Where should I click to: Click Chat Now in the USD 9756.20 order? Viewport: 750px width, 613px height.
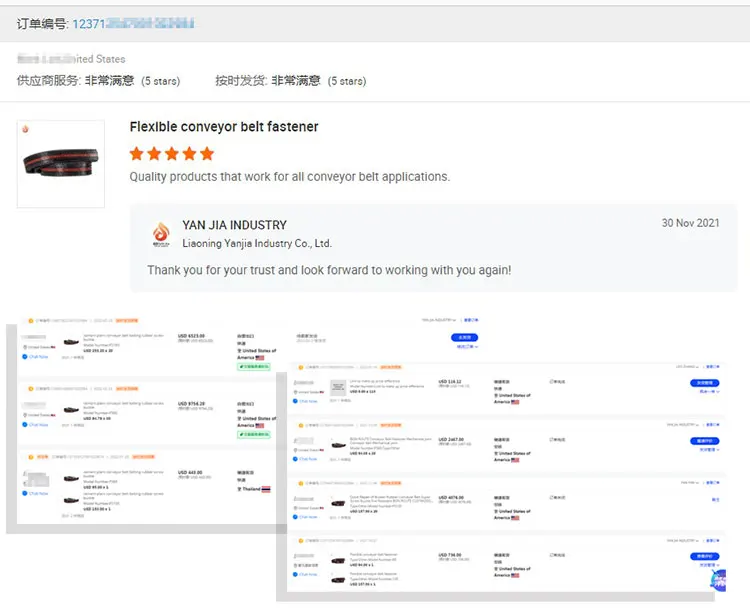tap(38, 424)
